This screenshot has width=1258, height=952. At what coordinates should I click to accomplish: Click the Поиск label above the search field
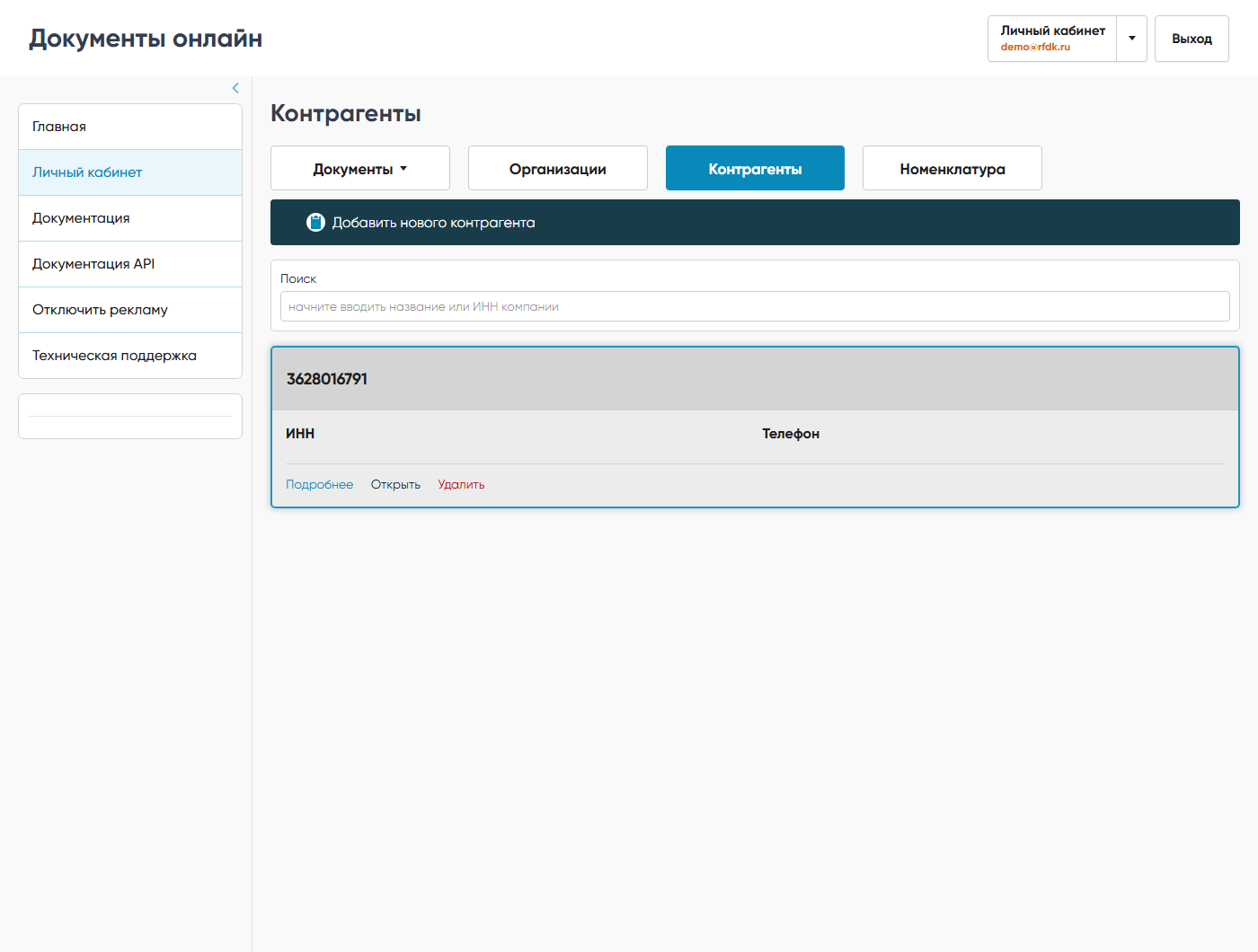[x=298, y=278]
